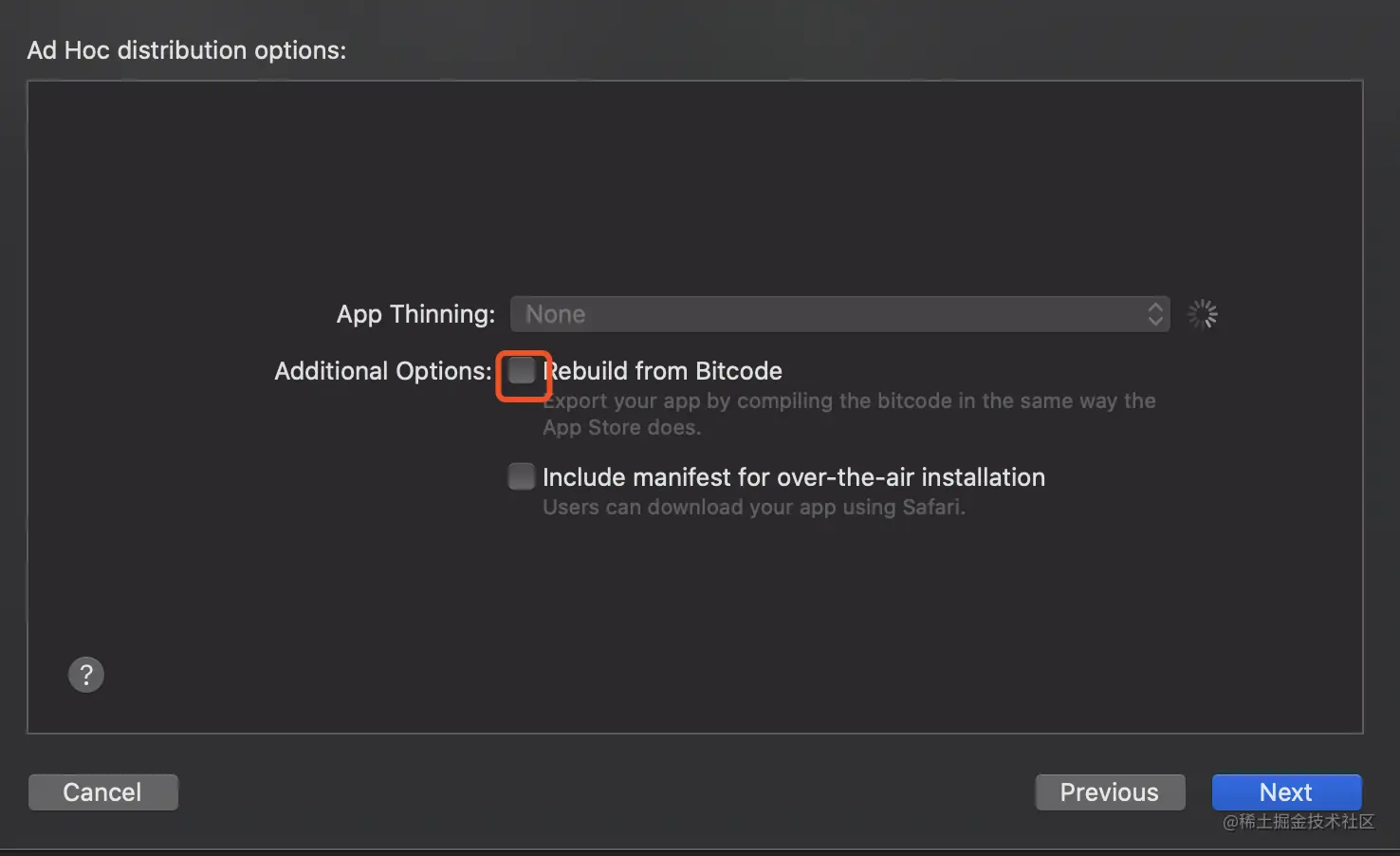Click the 'Additional Options:' label

point(383,371)
